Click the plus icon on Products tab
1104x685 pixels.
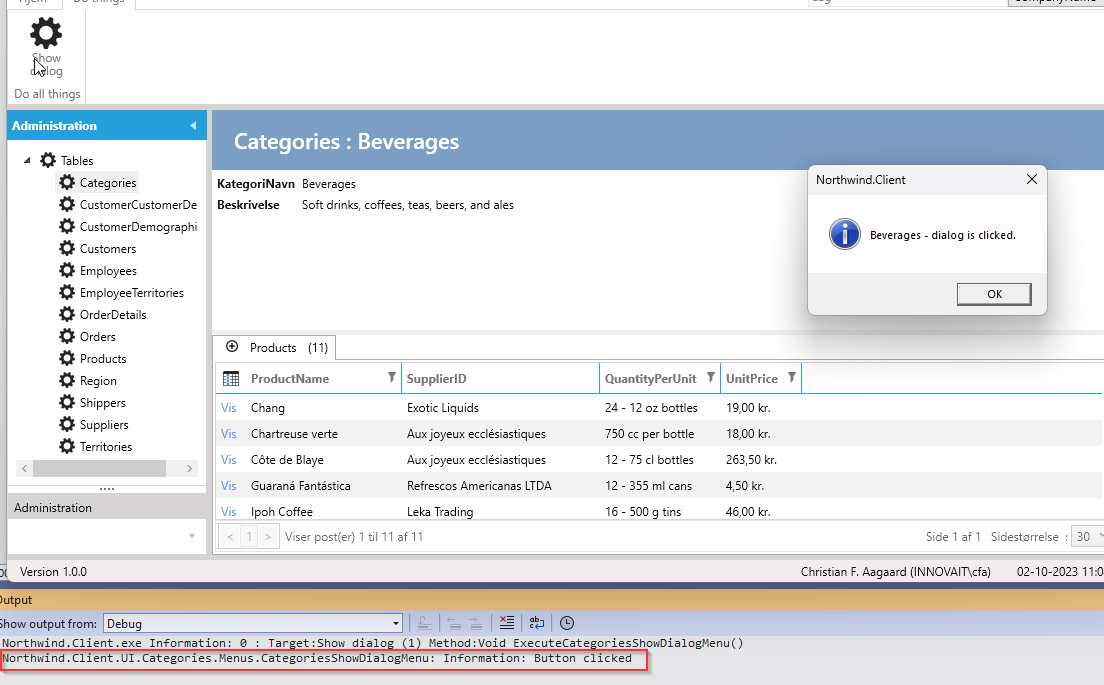pyautogui.click(x=232, y=346)
